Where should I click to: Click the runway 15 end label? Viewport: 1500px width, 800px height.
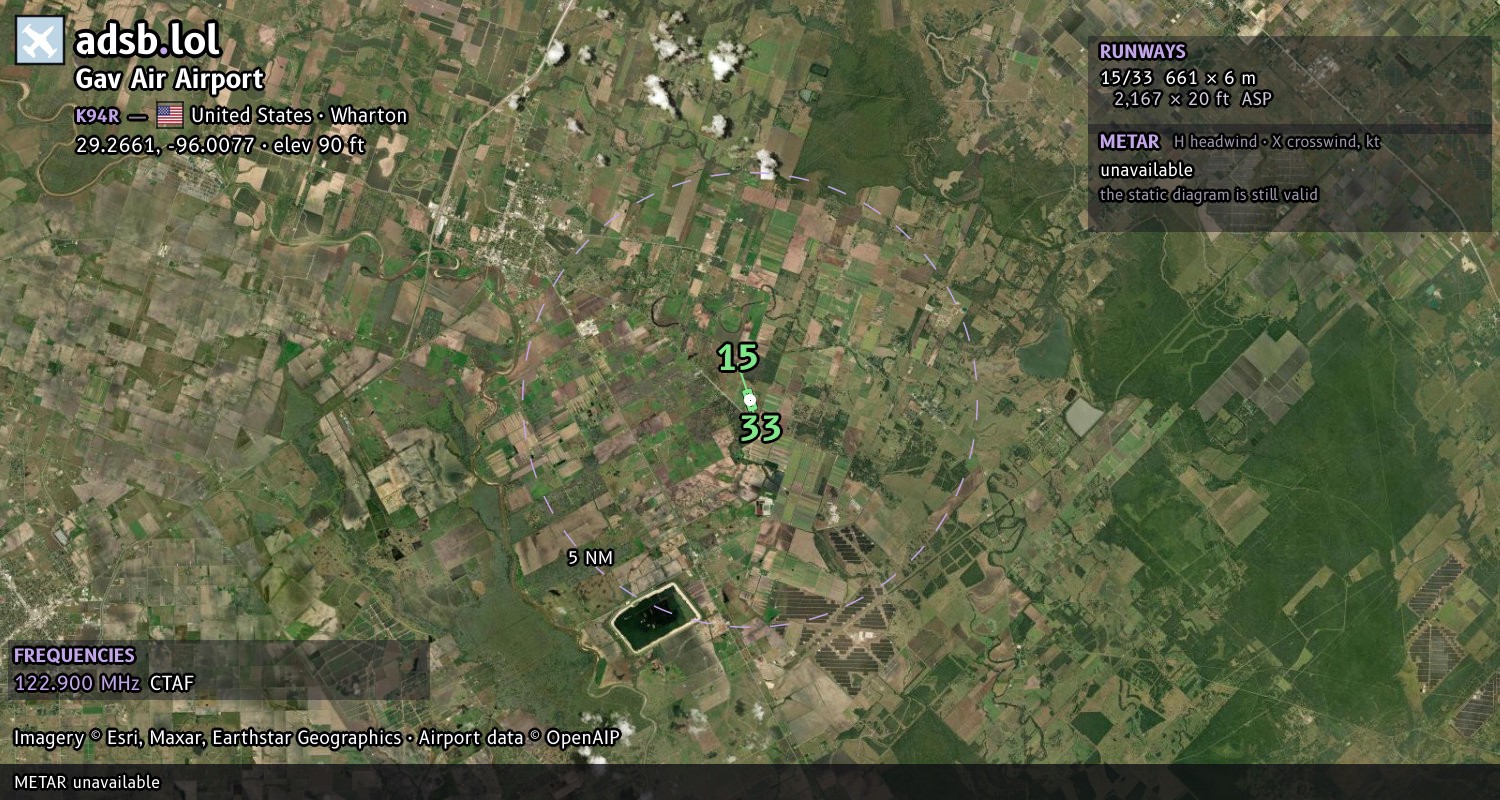(738, 357)
